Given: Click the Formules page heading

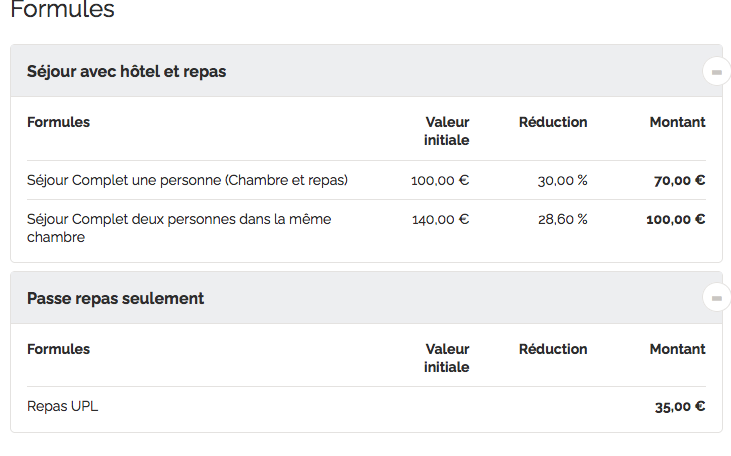Looking at the screenshot, I should tap(62, 11).
